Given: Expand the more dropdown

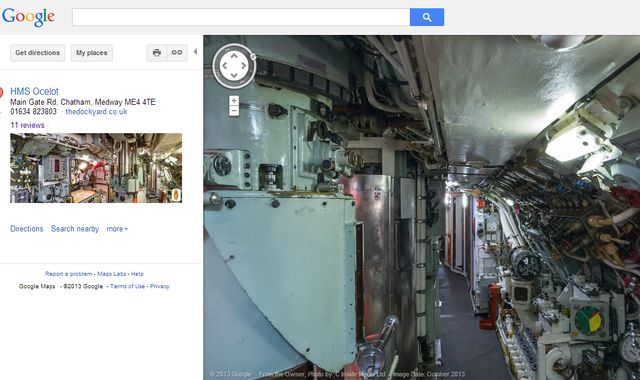Looking at the screenshot, I should [x=117, y=229].
